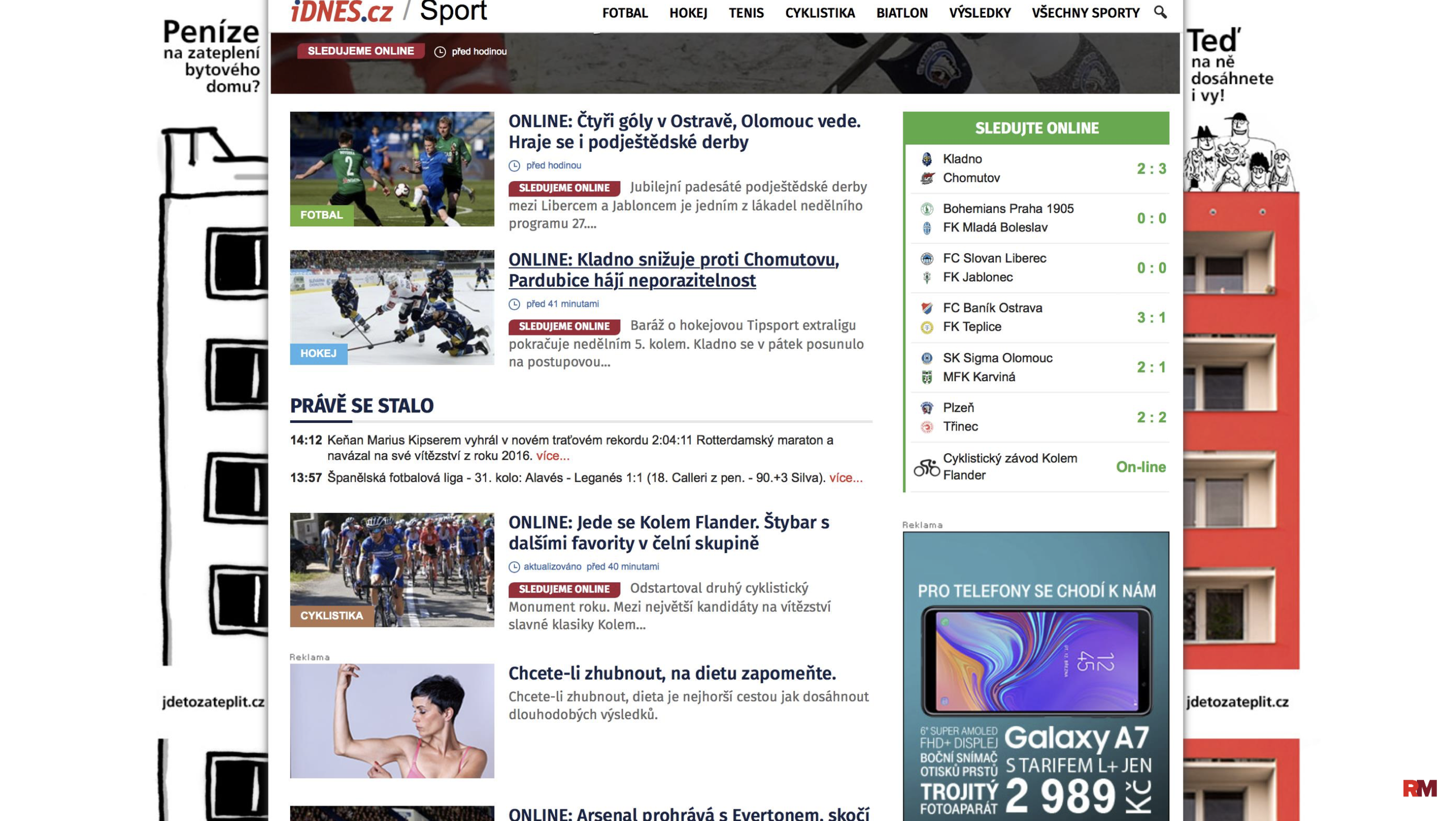This screenshot has width=1456, height=821.
Task: Click the 'MFK Karviná' team name
Action: tap(979, 377)
